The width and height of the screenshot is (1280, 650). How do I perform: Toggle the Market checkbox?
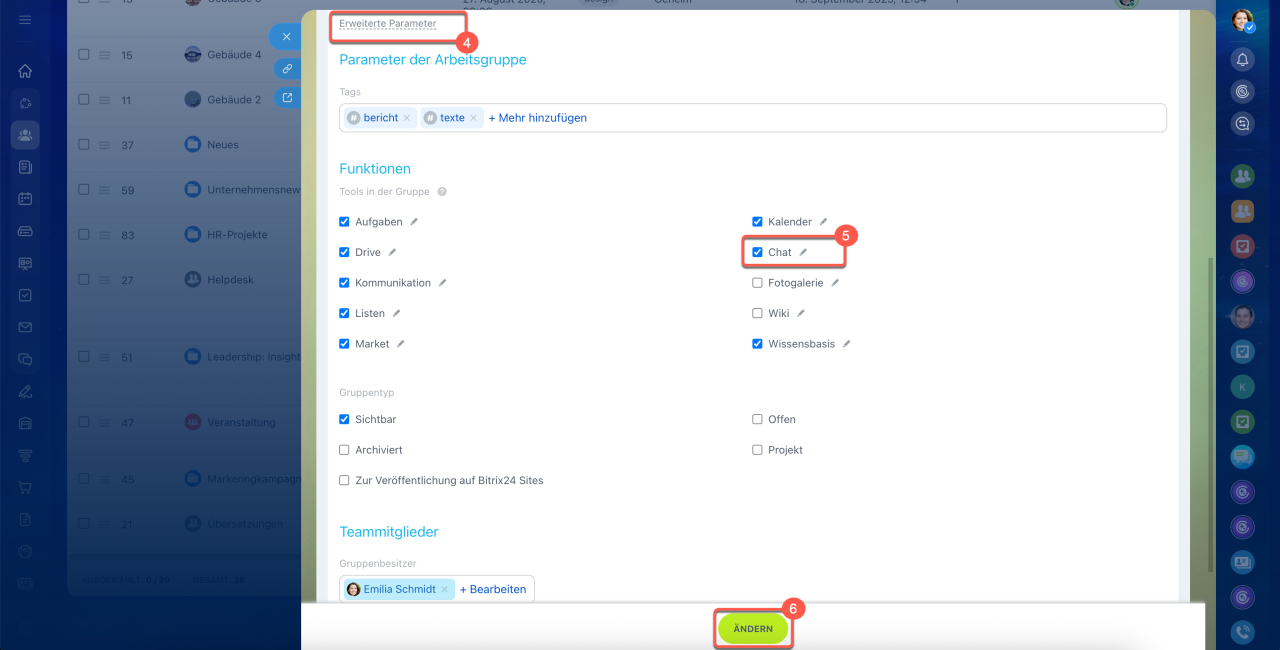pyautogui.click(x=345, y=344)
